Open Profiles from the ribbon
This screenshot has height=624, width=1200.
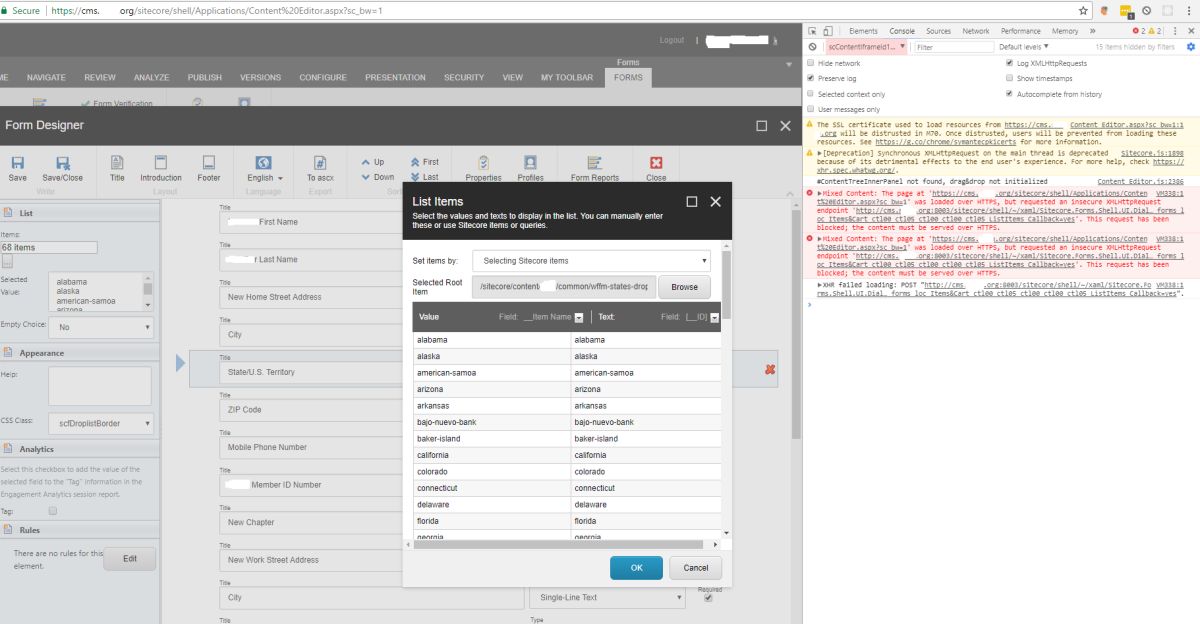pos(530,167)
